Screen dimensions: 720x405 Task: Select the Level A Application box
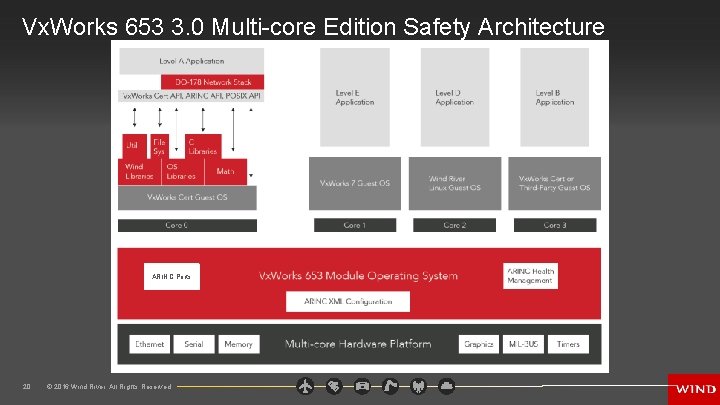pos(191,61)
